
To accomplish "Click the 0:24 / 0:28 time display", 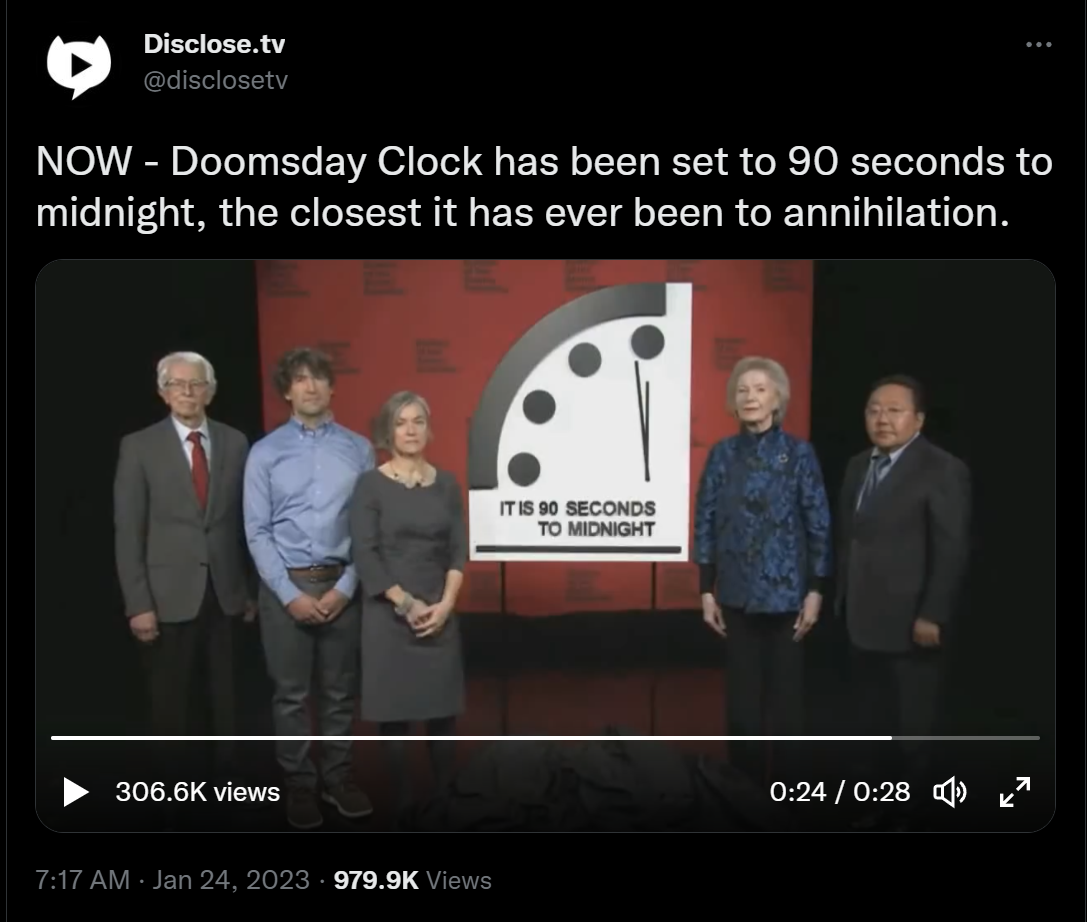I will click(840, 792).
